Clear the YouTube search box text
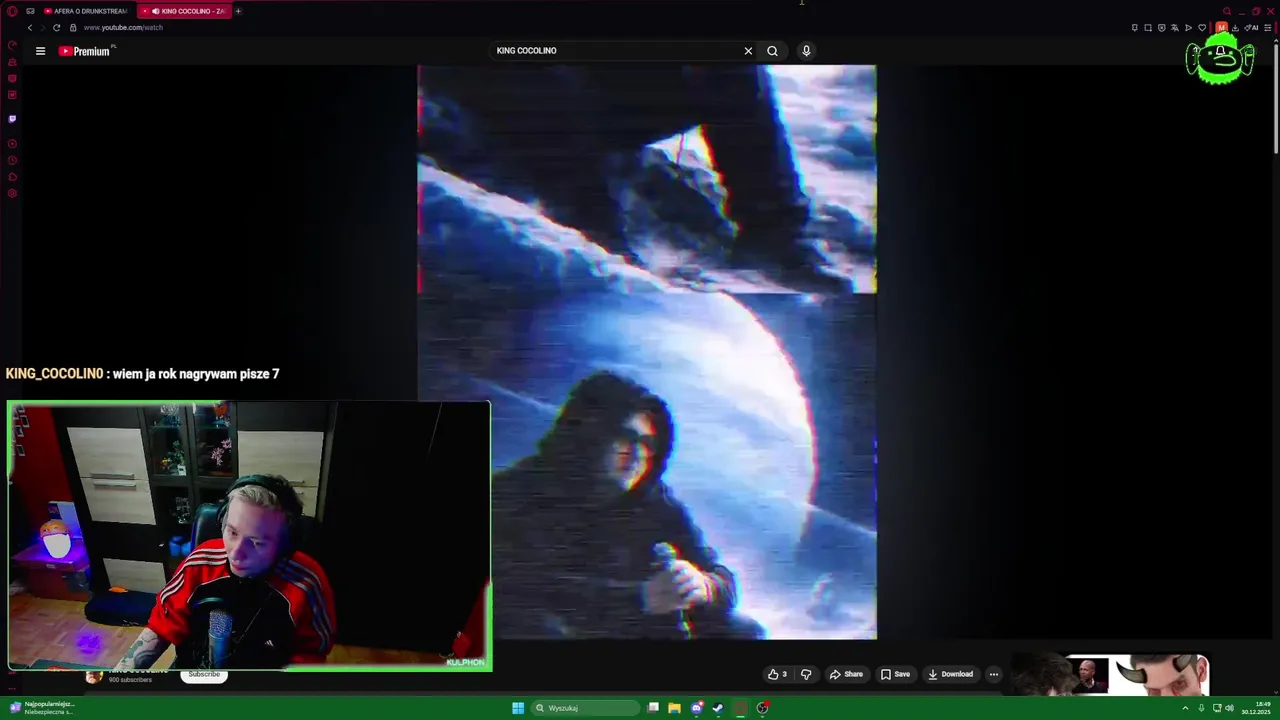Image resolution: width=1280 pixels, height=720 pixels. point(748,51)
